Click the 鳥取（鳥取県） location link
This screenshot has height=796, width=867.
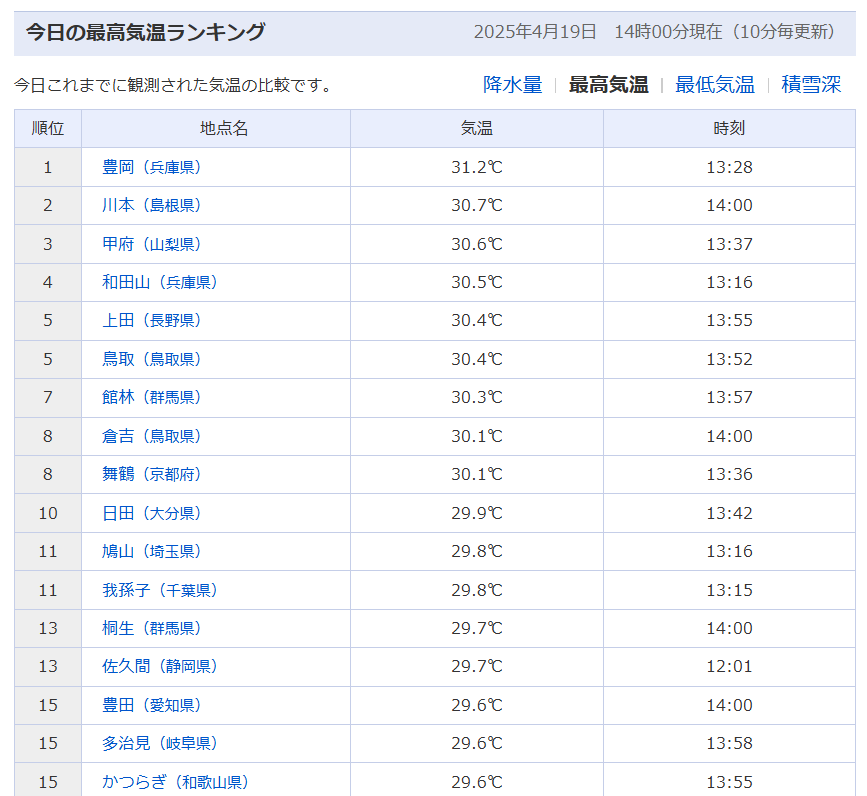click(151, 359)
